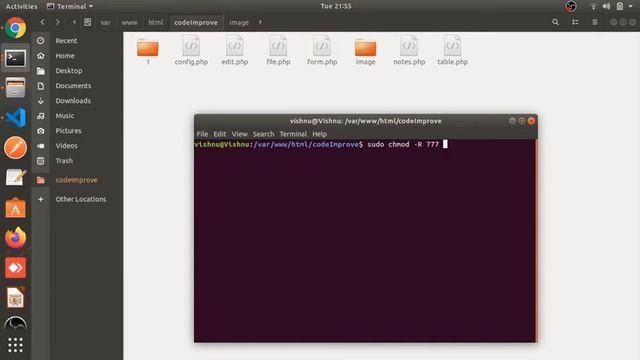Image resolution: width=640 pixels, height=360 pixels.
Task: Select form.php file
Action: [x=322, y=51]
